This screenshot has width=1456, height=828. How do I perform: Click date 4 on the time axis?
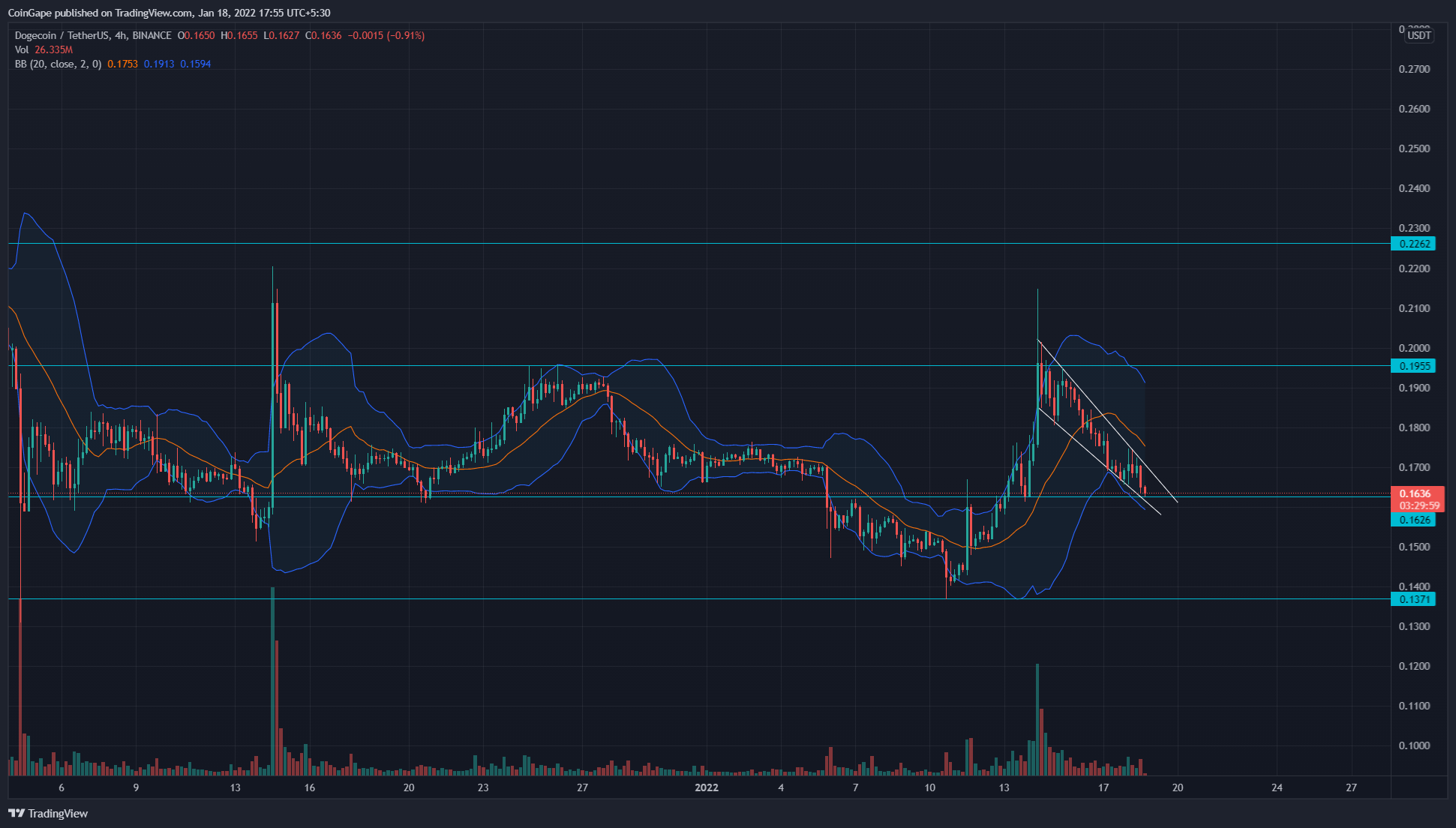781,787
